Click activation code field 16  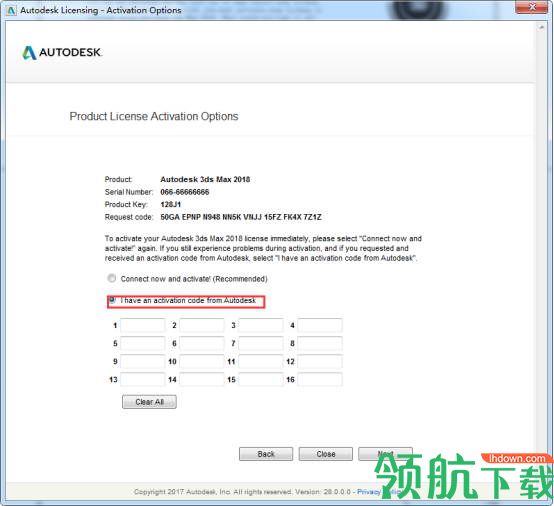(320, 380)
